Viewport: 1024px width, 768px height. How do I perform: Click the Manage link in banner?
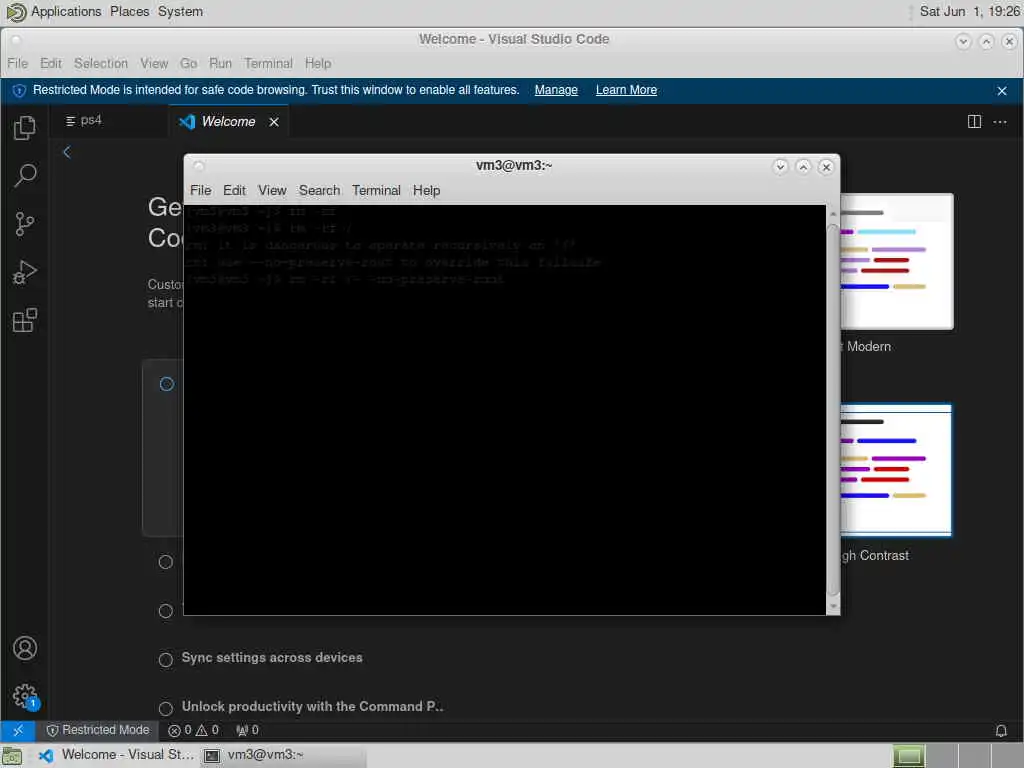point(556,90)
